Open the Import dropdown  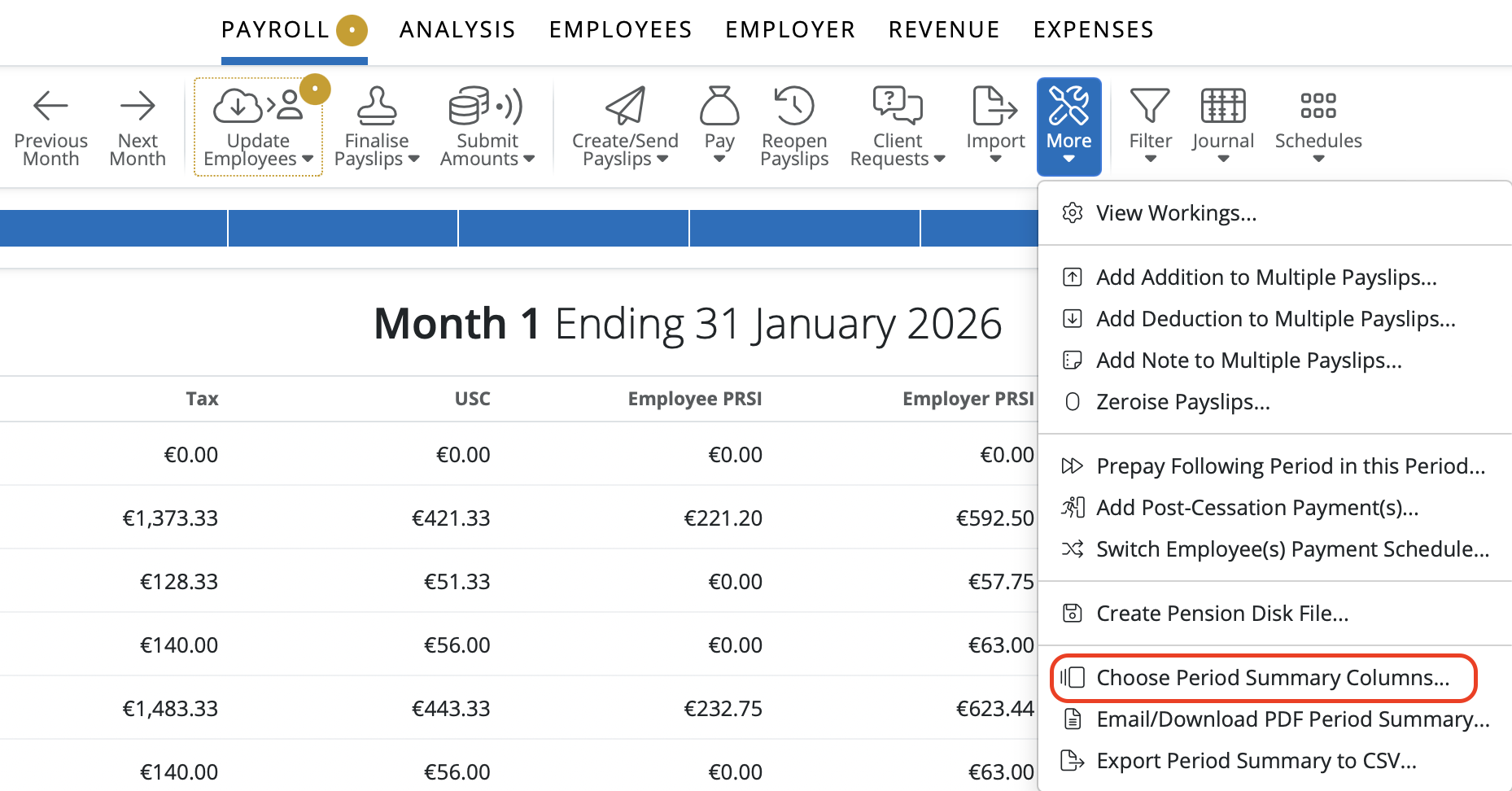pos(995,126)
